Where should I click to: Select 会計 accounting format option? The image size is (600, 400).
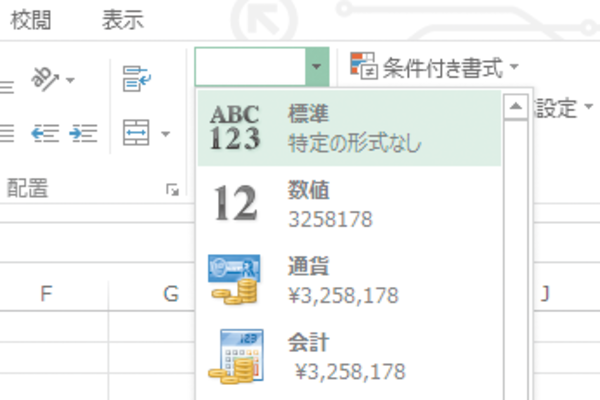tap(349, 357)
